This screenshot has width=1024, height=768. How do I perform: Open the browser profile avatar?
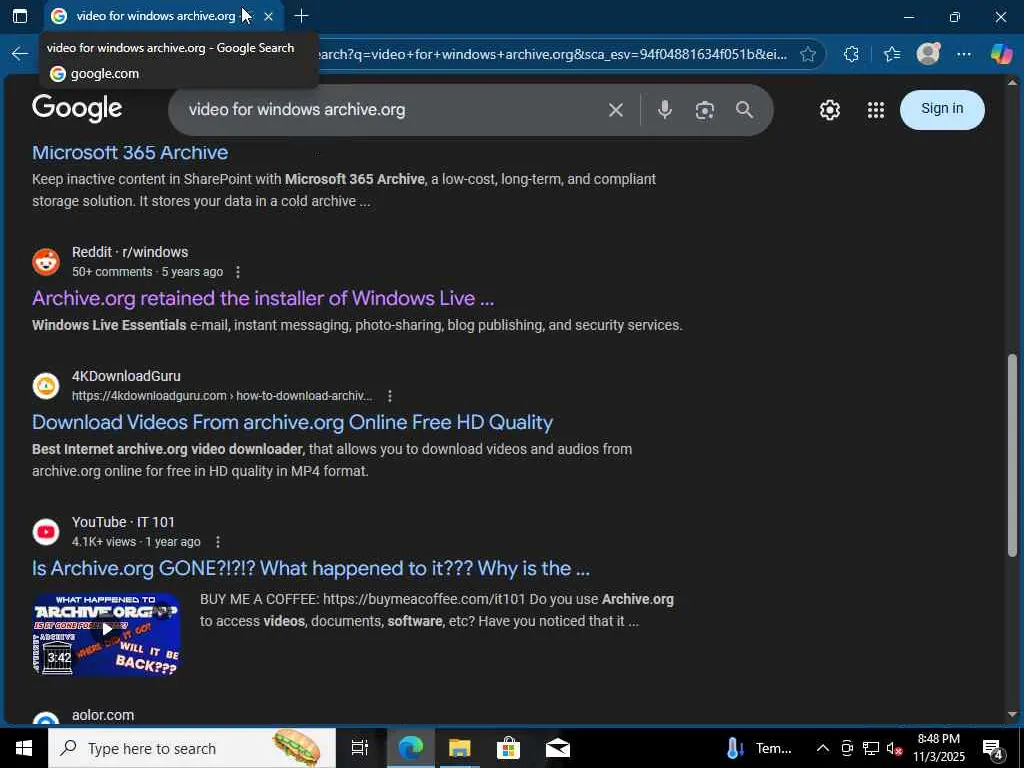click(928, 54)
